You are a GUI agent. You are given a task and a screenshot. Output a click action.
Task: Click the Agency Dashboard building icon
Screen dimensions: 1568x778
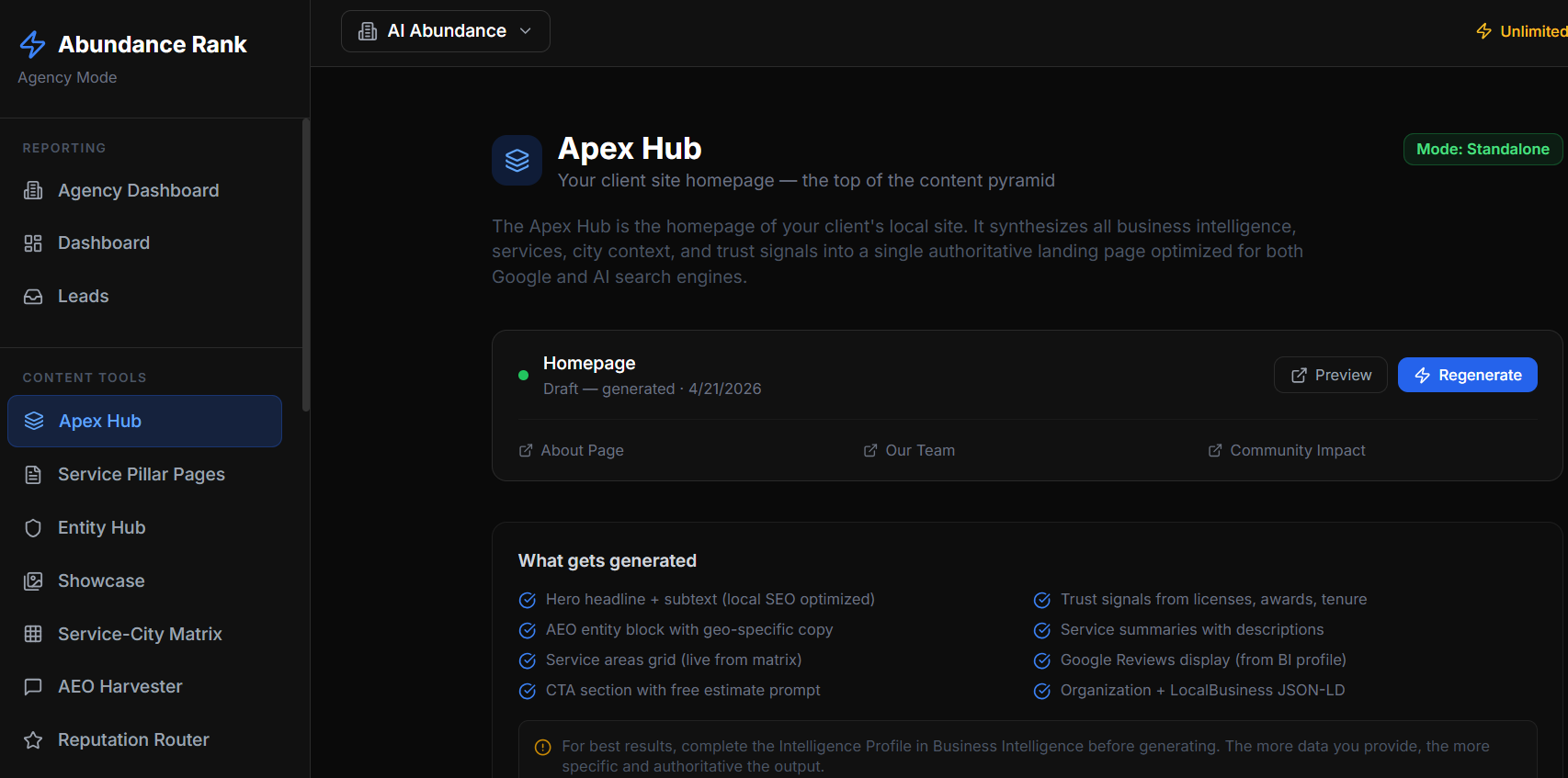pos(33,190)
